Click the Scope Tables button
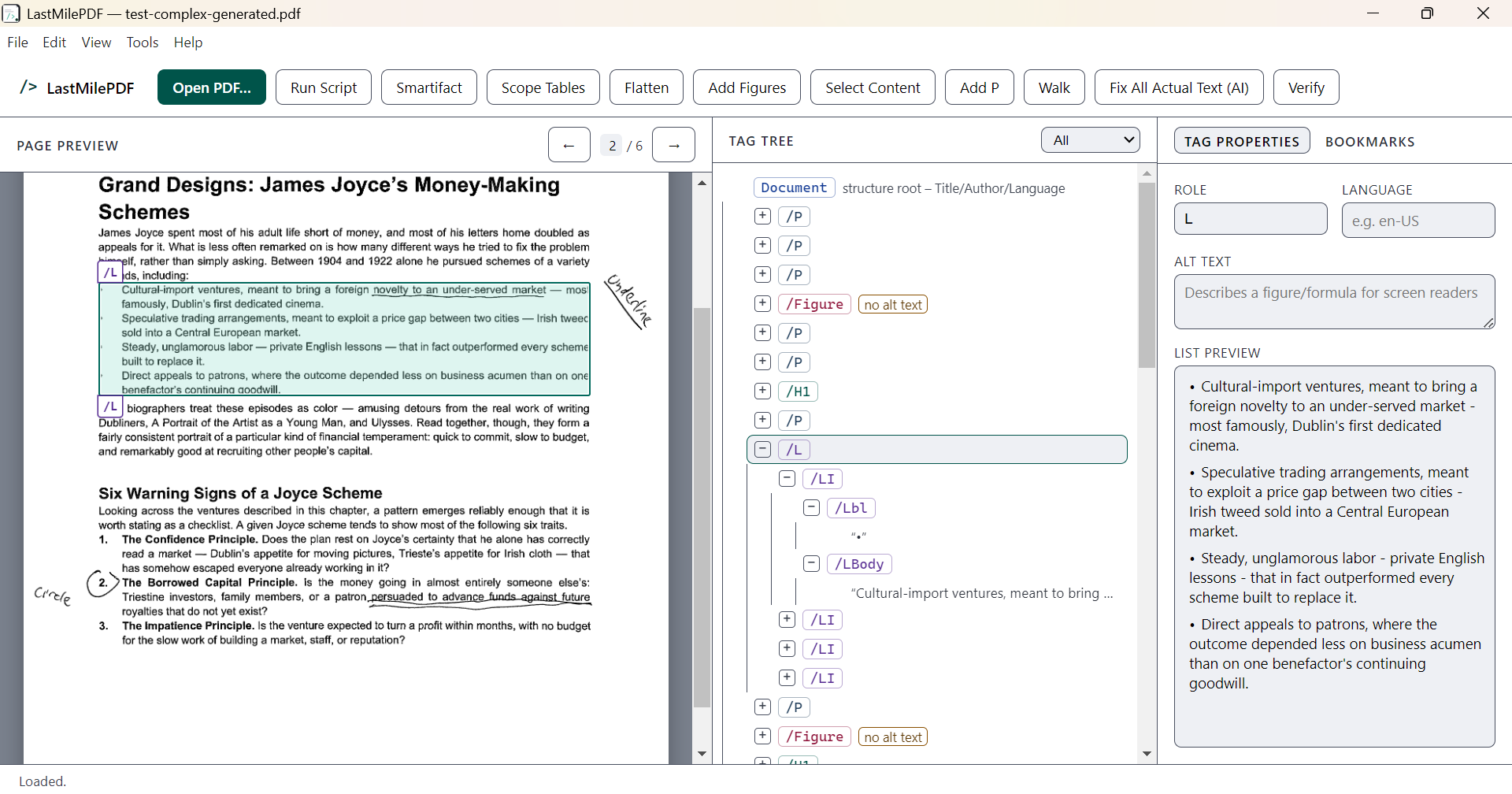Viewport: 1512px width, 794px height. pyautogui.click(x=543, y=87)
